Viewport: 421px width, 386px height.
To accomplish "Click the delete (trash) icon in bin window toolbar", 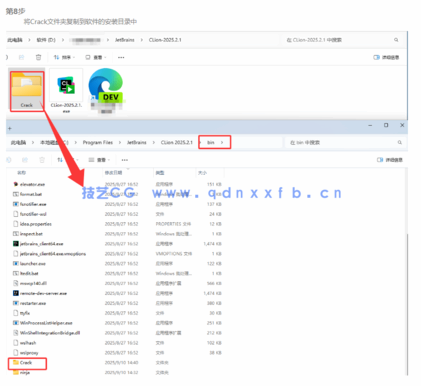I will tap(42, 160).
